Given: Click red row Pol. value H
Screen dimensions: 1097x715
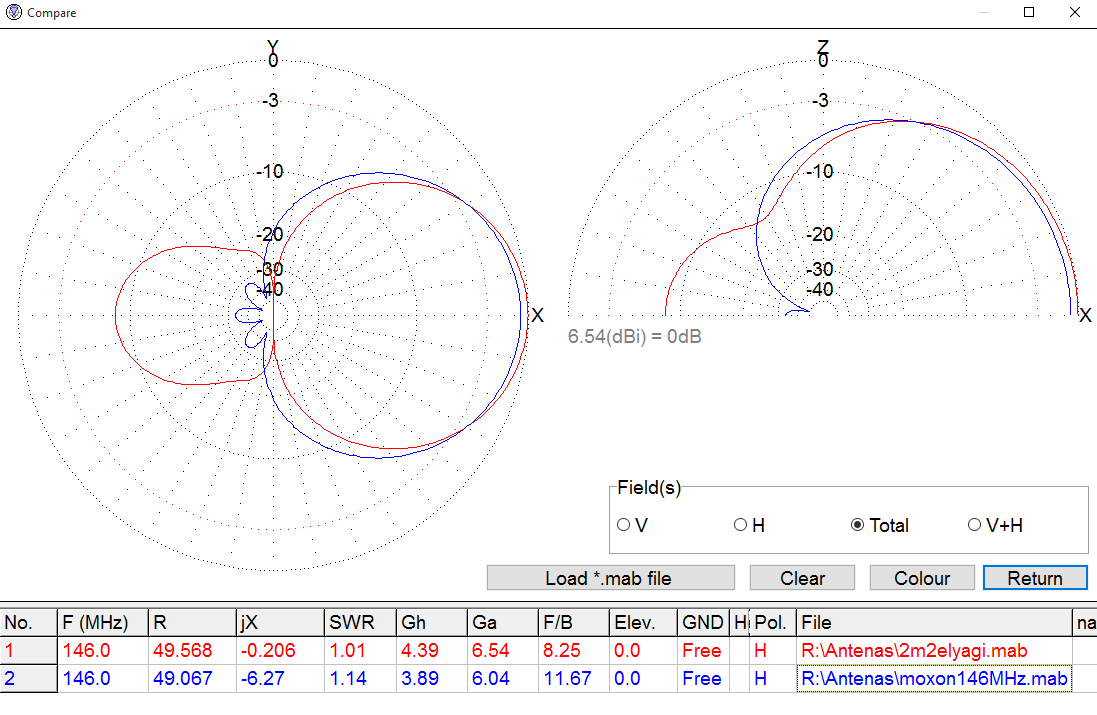Looking at the screenshot, I should tap(772, 651).
